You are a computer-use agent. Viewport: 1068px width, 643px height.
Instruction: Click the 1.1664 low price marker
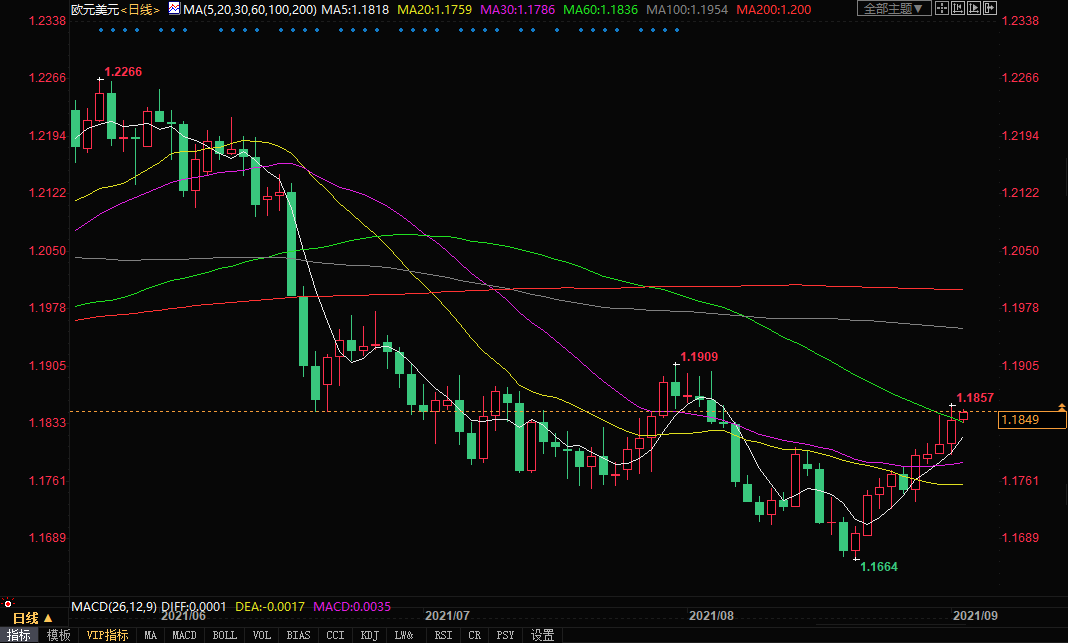[879, 567]
